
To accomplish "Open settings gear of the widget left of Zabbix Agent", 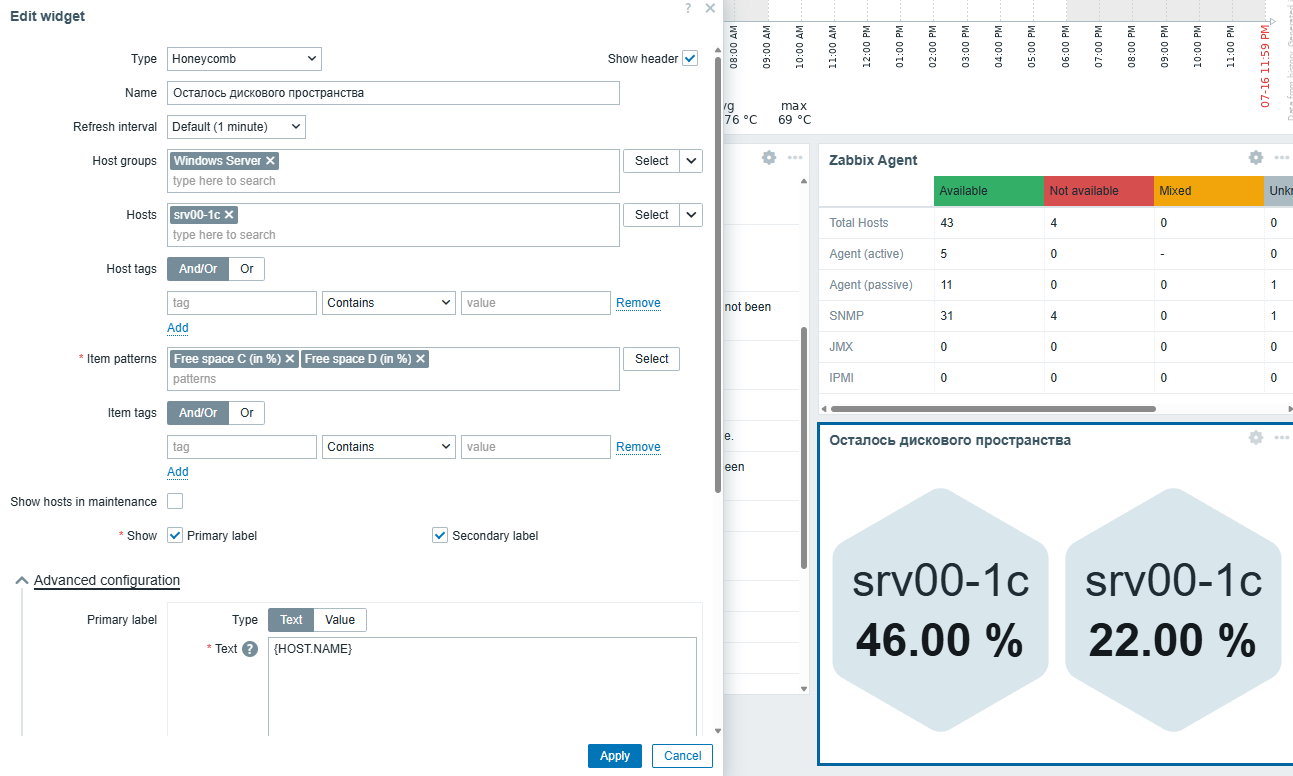I will (769, 158).
